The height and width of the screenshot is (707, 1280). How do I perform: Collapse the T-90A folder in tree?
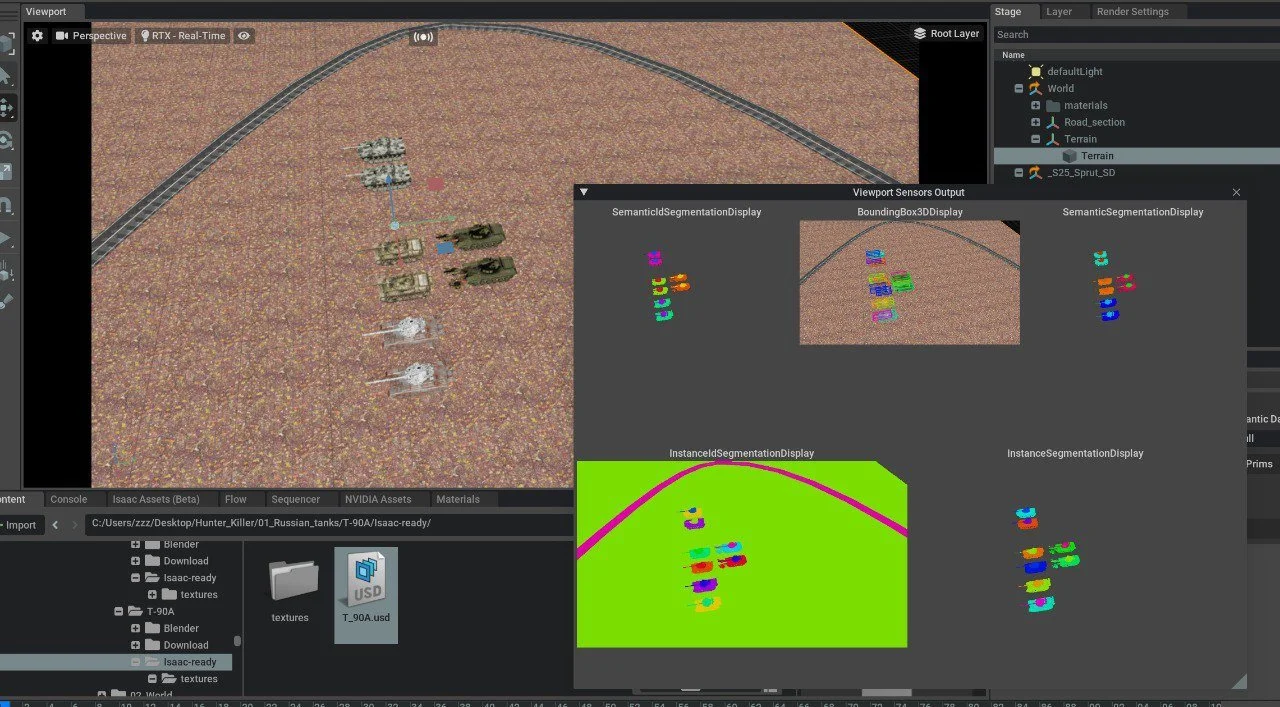(119, 611)
